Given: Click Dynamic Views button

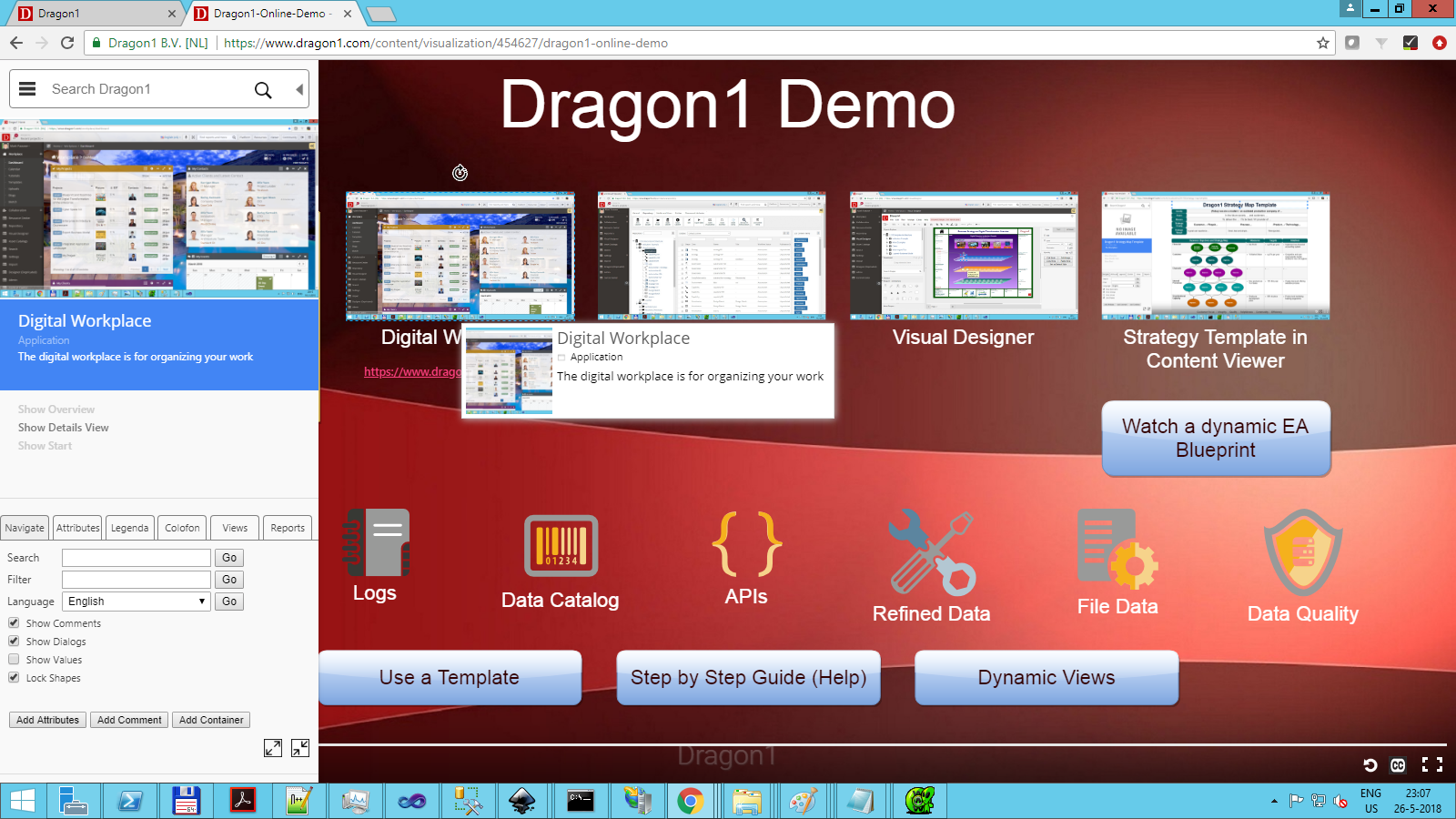Looking at the screenshot, I should click(x=1046, y=678).
